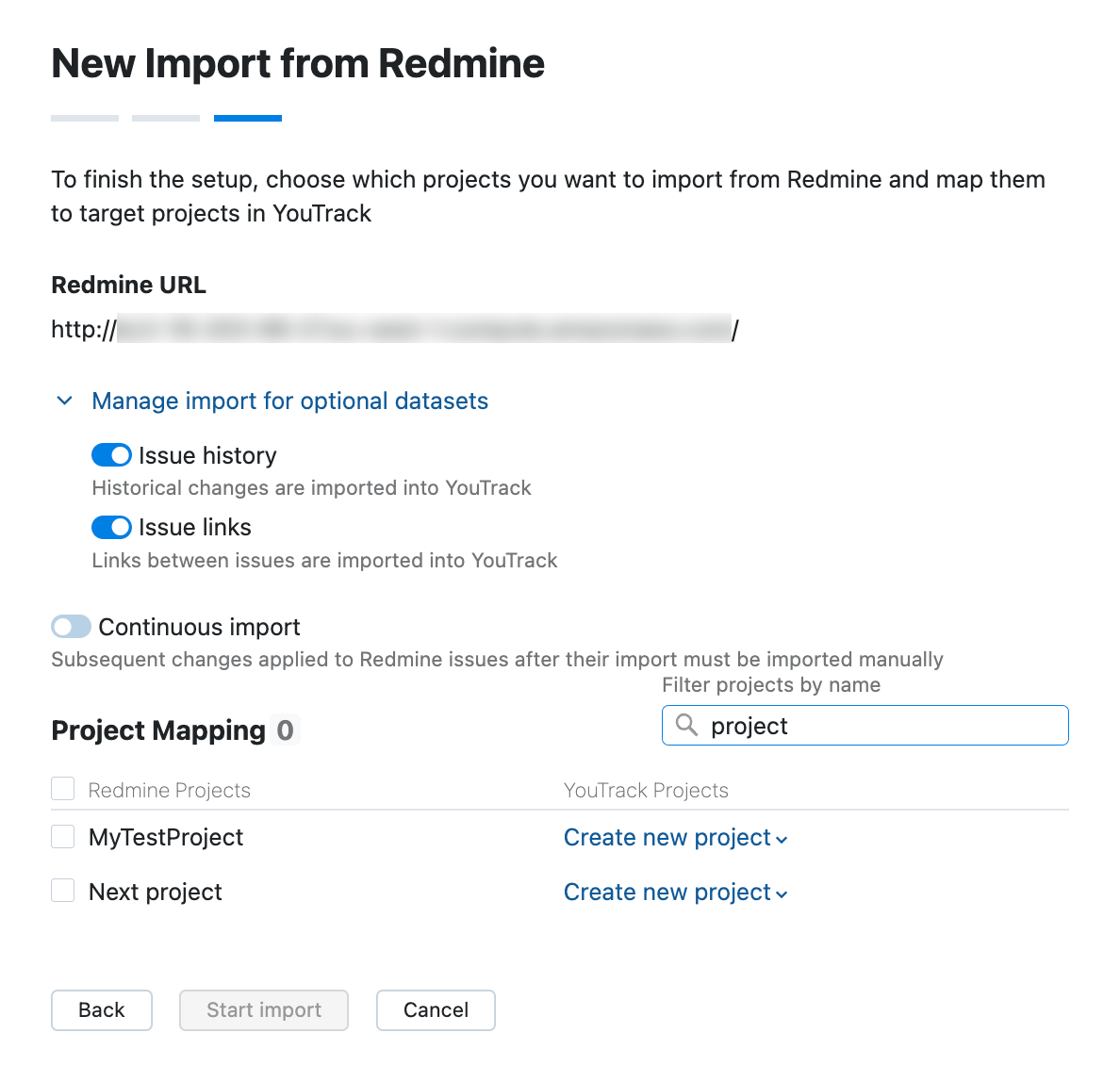Click the Start import button

pos(263,1009)
